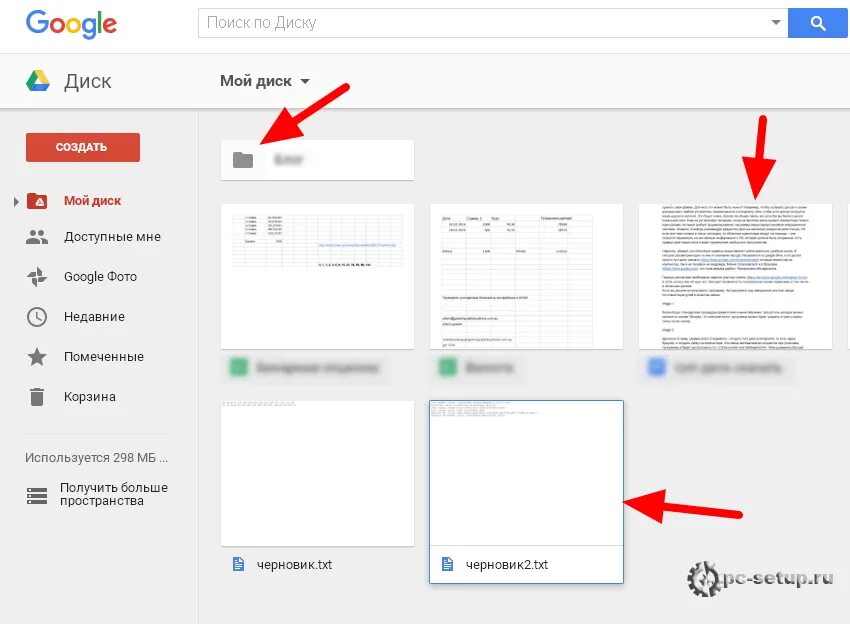Screen dimensions: 850x624
Task: Open the search options dropdown arrow
Action: (775, 23)
